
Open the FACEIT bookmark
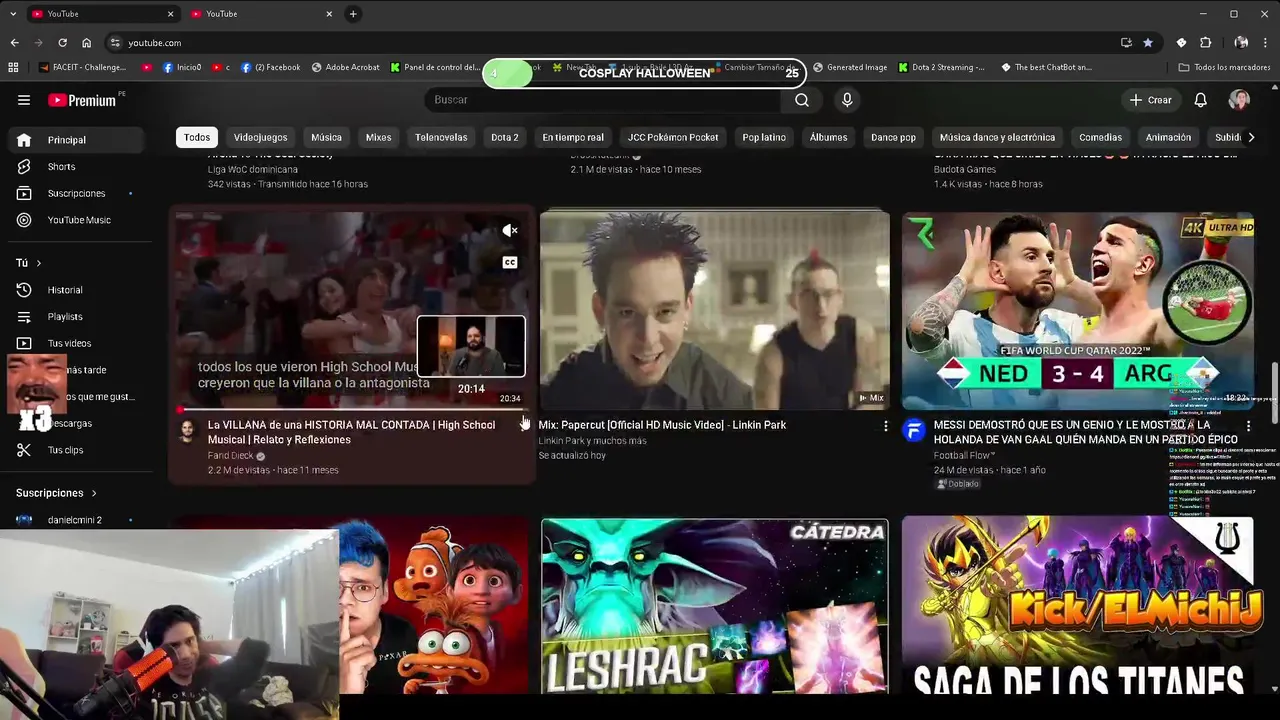(83, 68)
